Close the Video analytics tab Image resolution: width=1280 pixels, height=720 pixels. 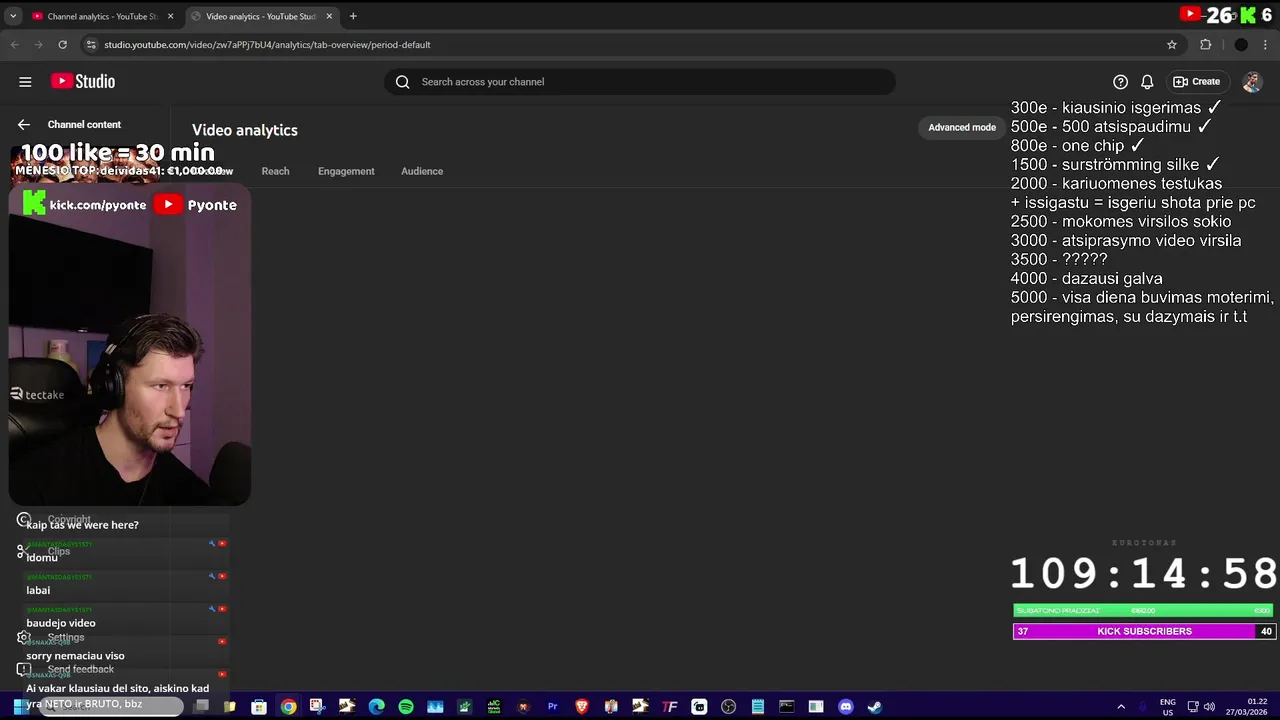click(329, 16)
